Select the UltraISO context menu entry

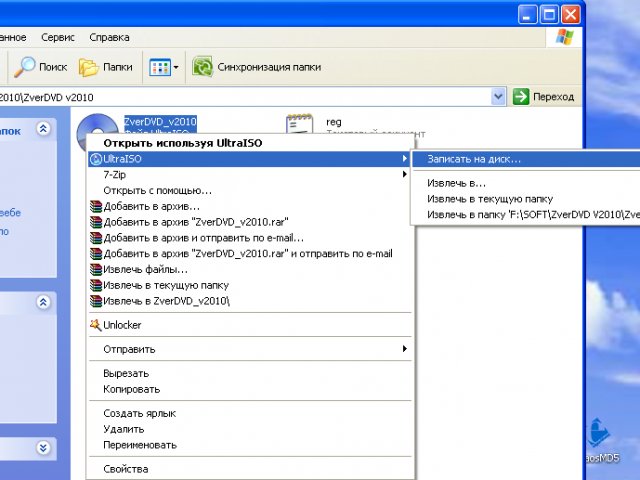(x=250, y=159)
